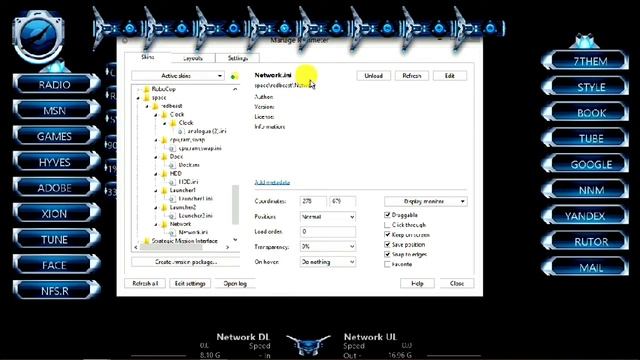Collapse the Network folder arrow
This screenshot has width=640, height=360.
[156, 224]
